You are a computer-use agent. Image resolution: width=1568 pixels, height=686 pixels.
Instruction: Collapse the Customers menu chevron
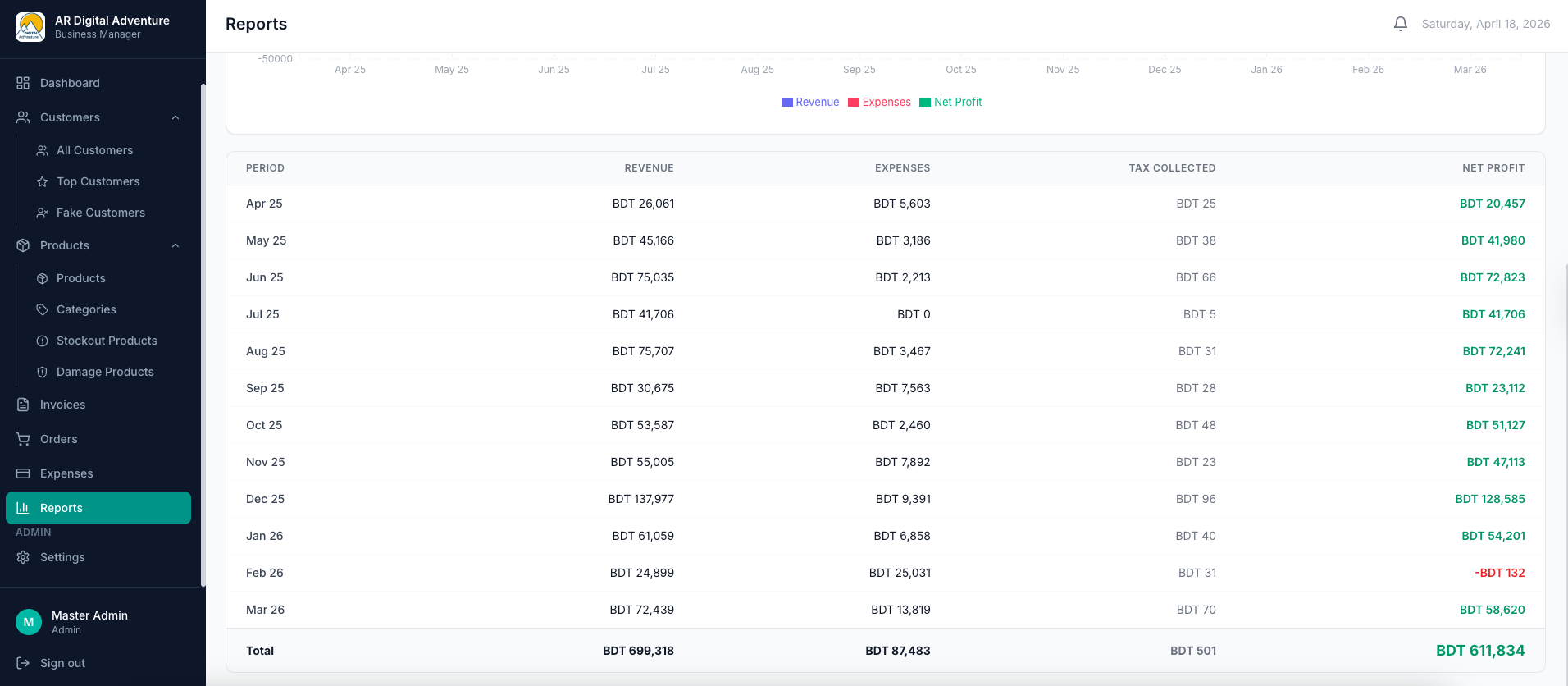coord(175,117)
